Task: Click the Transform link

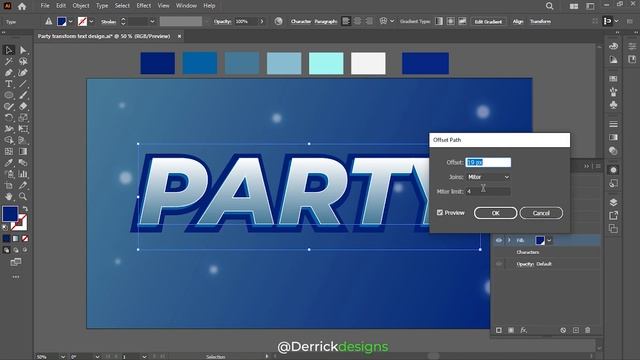Action: (540, 22)
